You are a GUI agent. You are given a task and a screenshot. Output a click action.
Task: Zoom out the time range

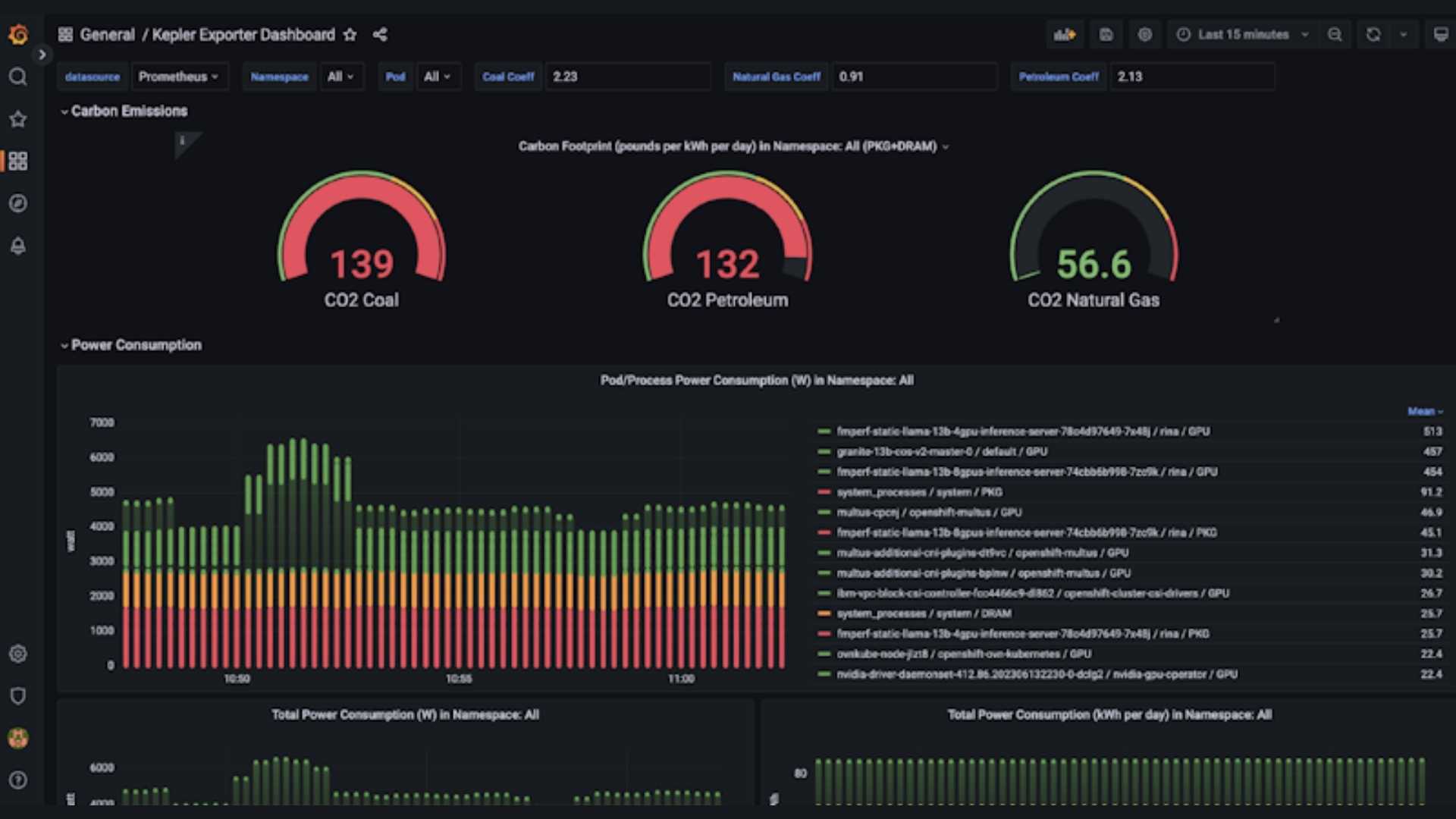click(x=1335, y=35)
